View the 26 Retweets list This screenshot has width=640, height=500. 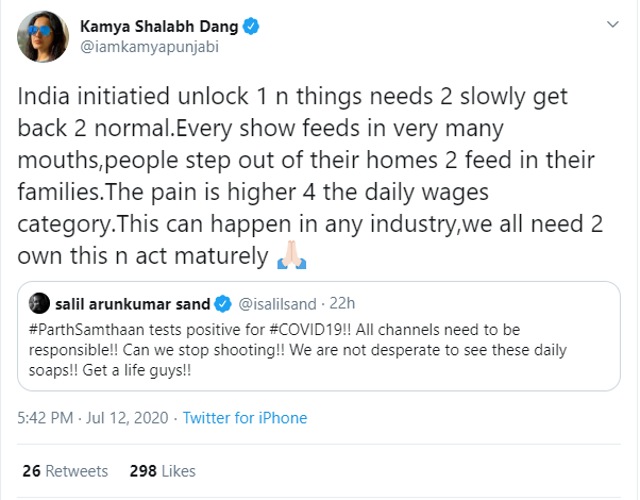coord(65,471)
